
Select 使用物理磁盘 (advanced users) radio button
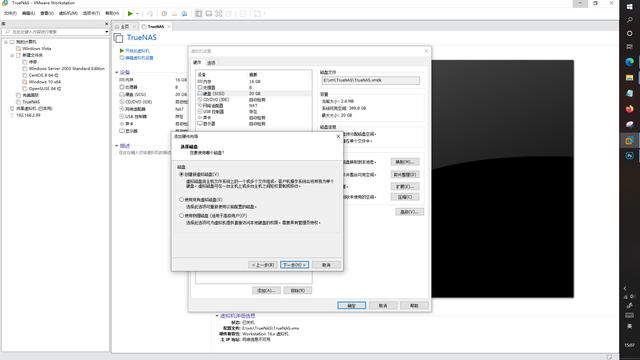click(x=182, y=216)
